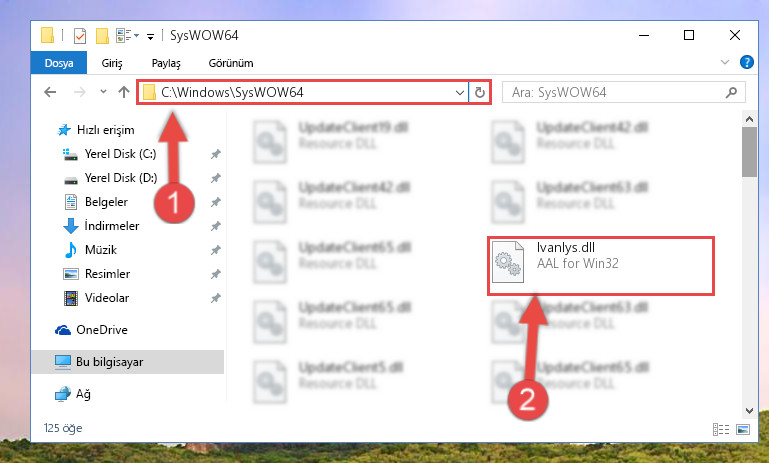Open the recent locations dropdown arrow
Viewport: 769px width, 463px height.
(x=103, y=92)
